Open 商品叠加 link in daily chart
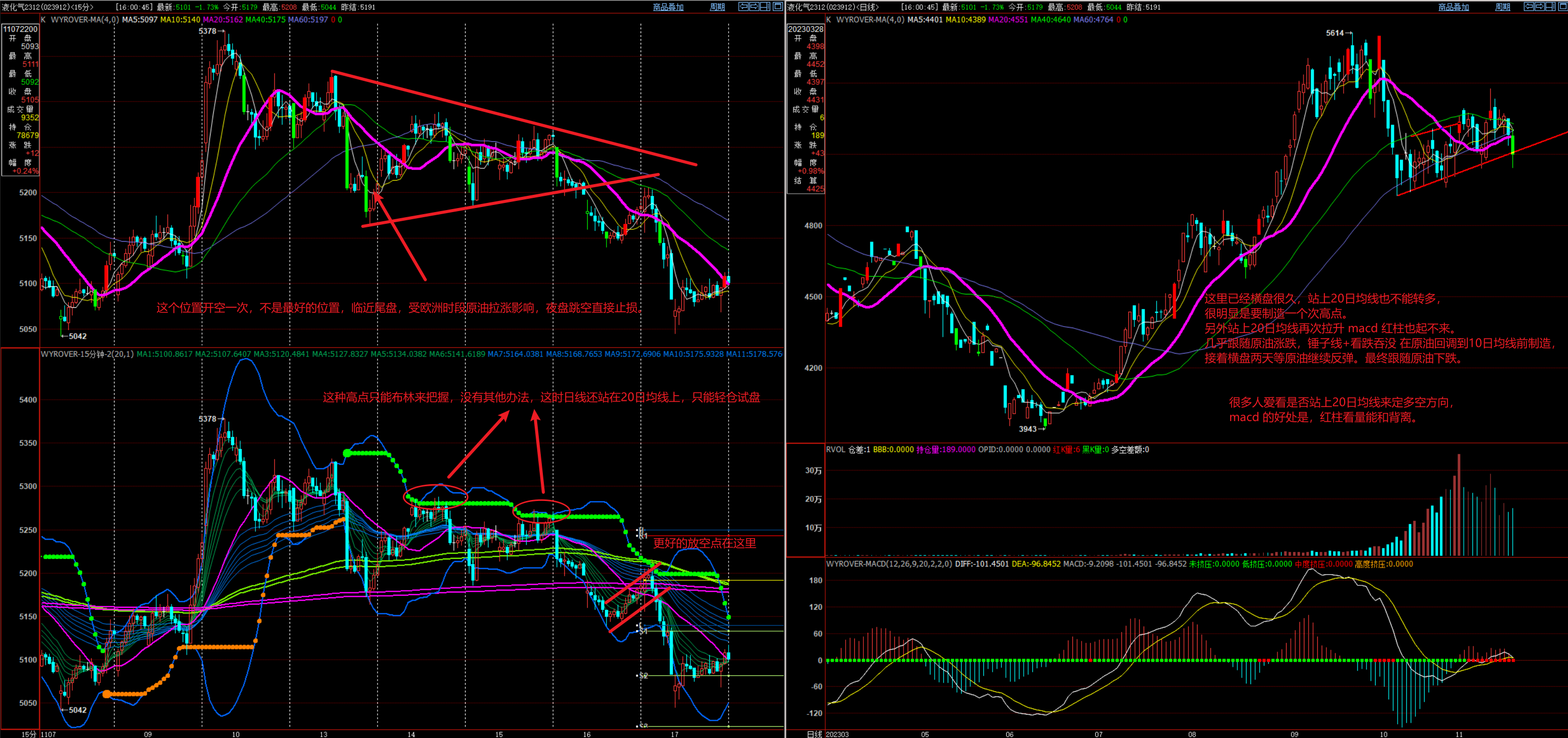Image resolution: width=1568 pixels, height=738 pixels. (1453, 7)
